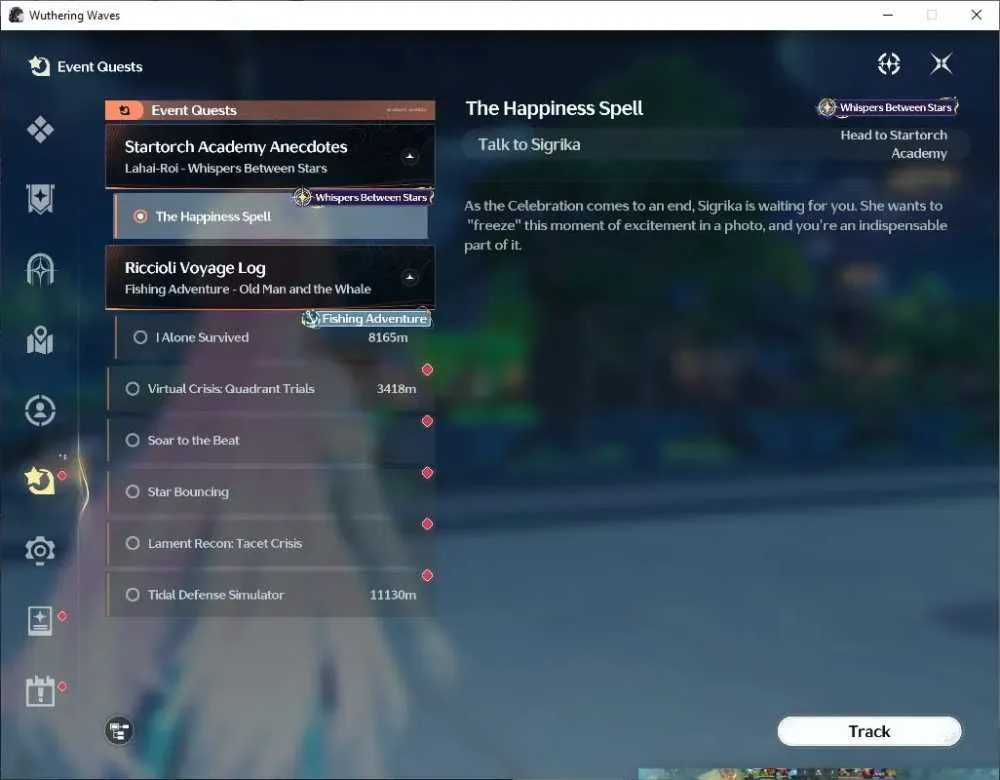Click the Talk to Sigrika objective

tap(529, 145)
